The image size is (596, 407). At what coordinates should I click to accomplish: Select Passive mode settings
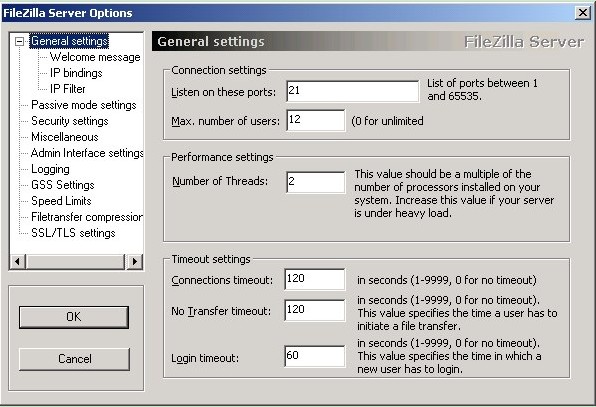point(84,105)
